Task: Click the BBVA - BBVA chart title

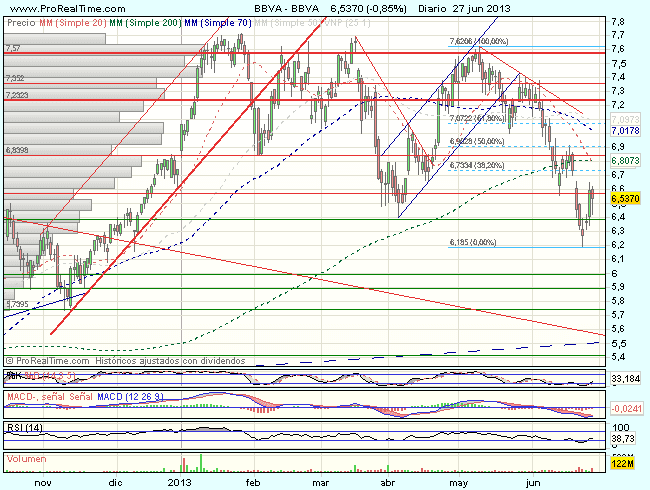Action: (285, 9)
